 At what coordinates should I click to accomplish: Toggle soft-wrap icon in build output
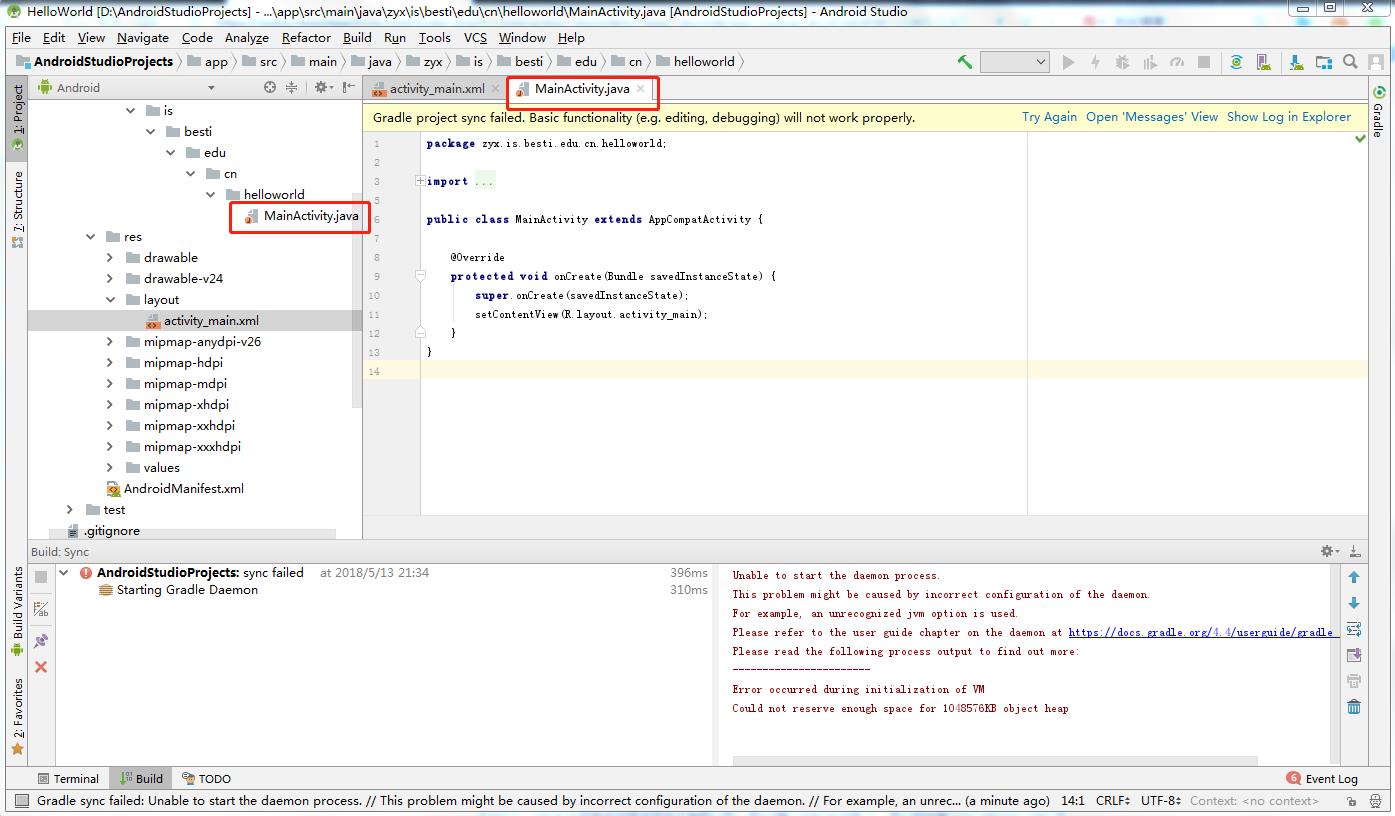click(x=1354, y=630)
